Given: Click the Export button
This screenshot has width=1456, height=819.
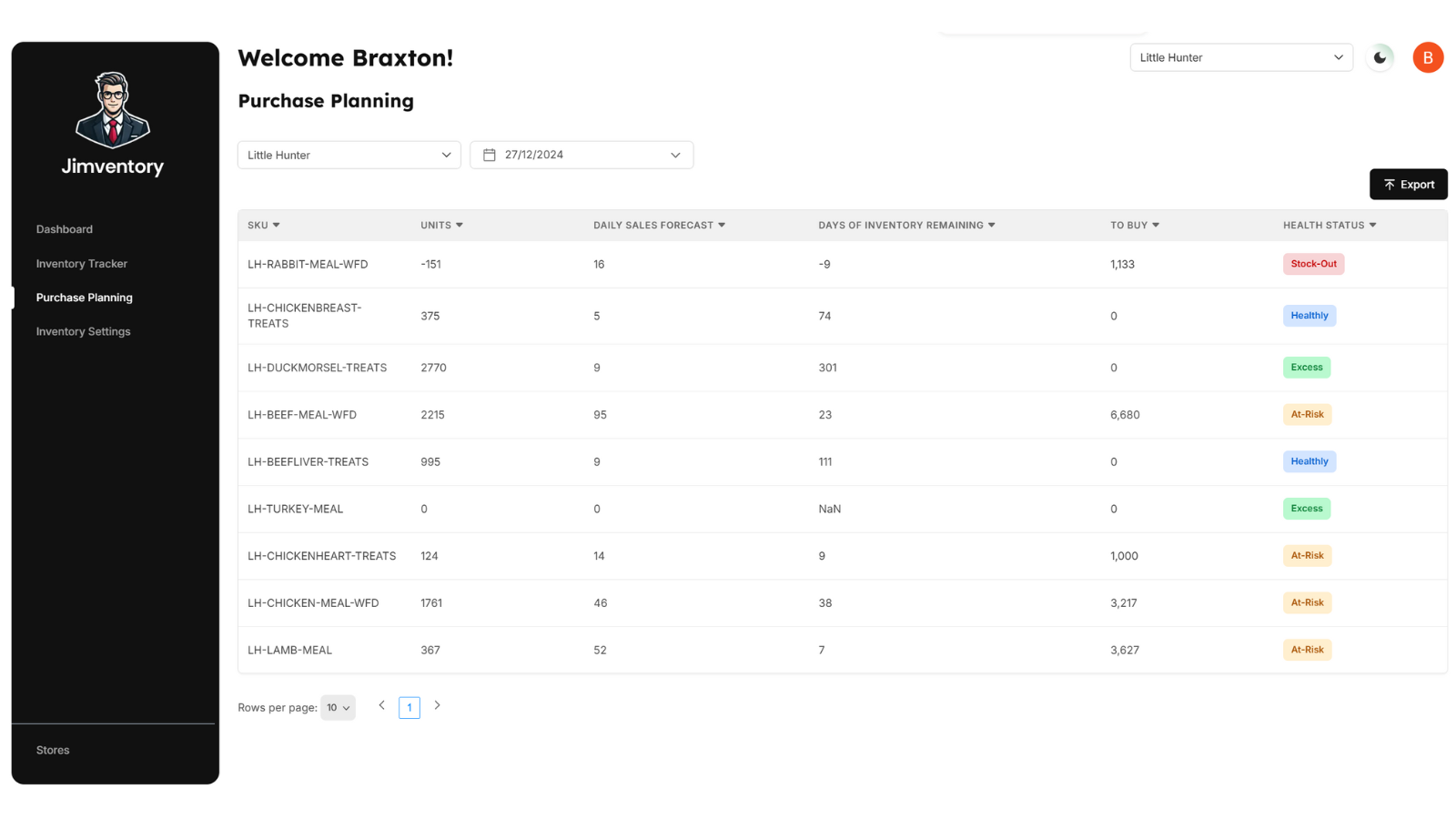Looking at the screenshot, I should click(x=1409, y=184).
